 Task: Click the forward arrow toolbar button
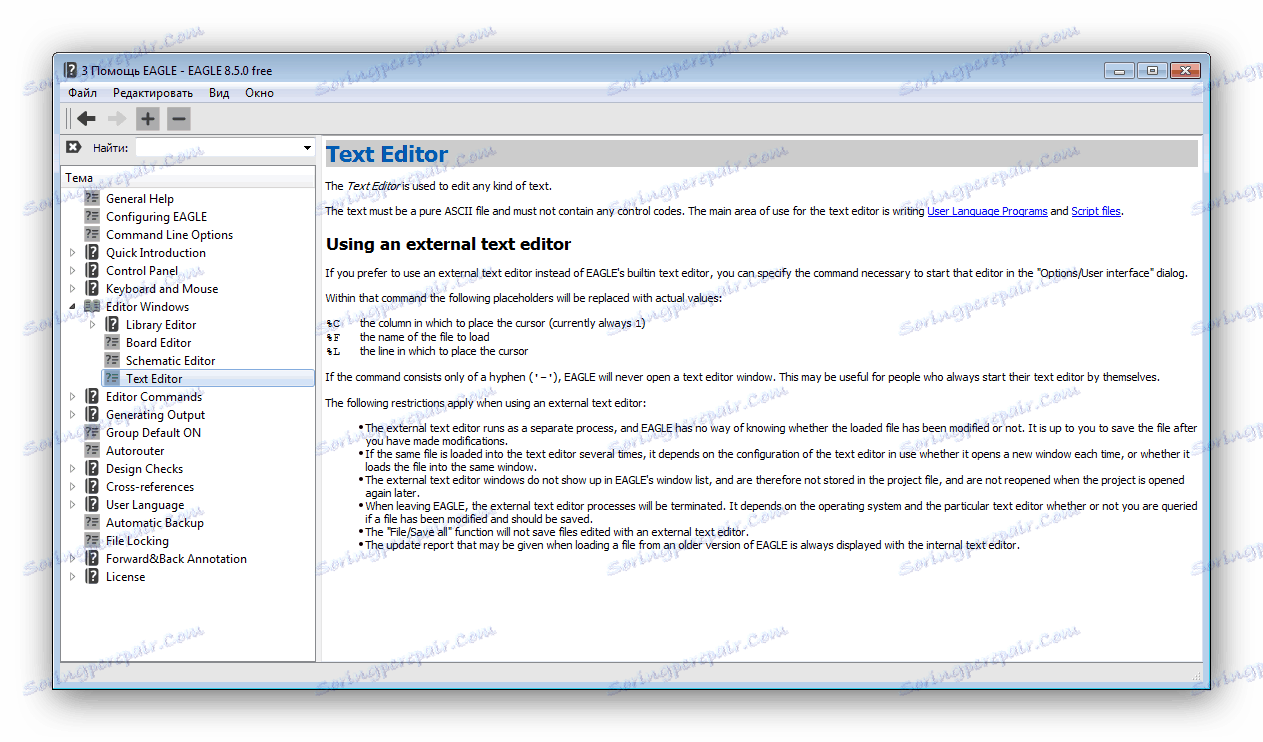[x=117, y=119]
